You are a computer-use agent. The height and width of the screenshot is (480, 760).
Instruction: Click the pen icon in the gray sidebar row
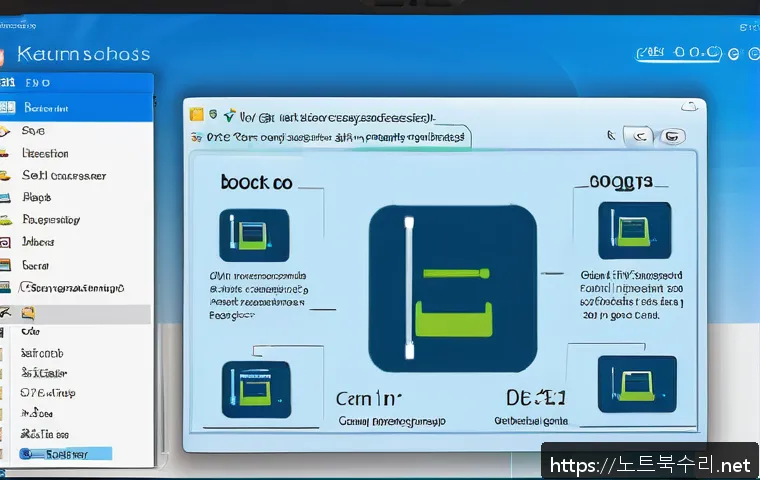[5, 313]
